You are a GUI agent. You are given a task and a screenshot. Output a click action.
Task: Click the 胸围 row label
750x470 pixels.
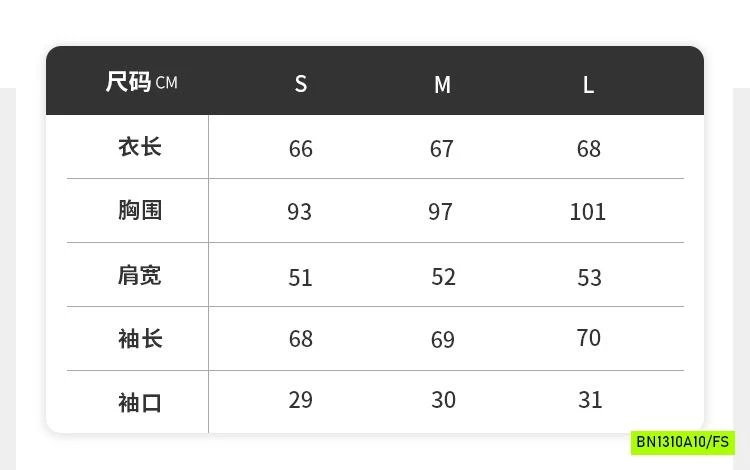tap(140, 210)
